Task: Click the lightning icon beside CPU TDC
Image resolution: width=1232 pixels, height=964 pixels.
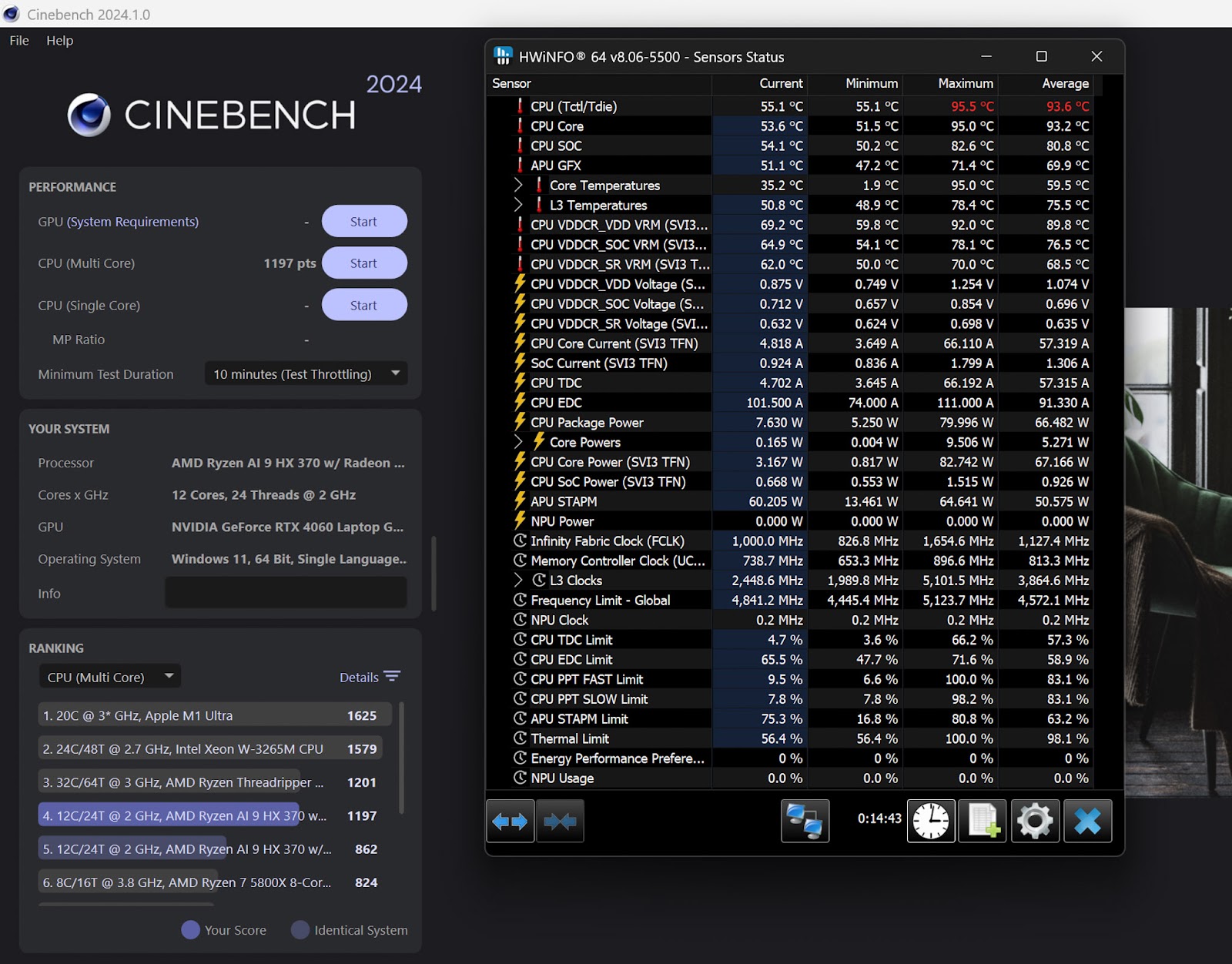Action: click(520, 383)
